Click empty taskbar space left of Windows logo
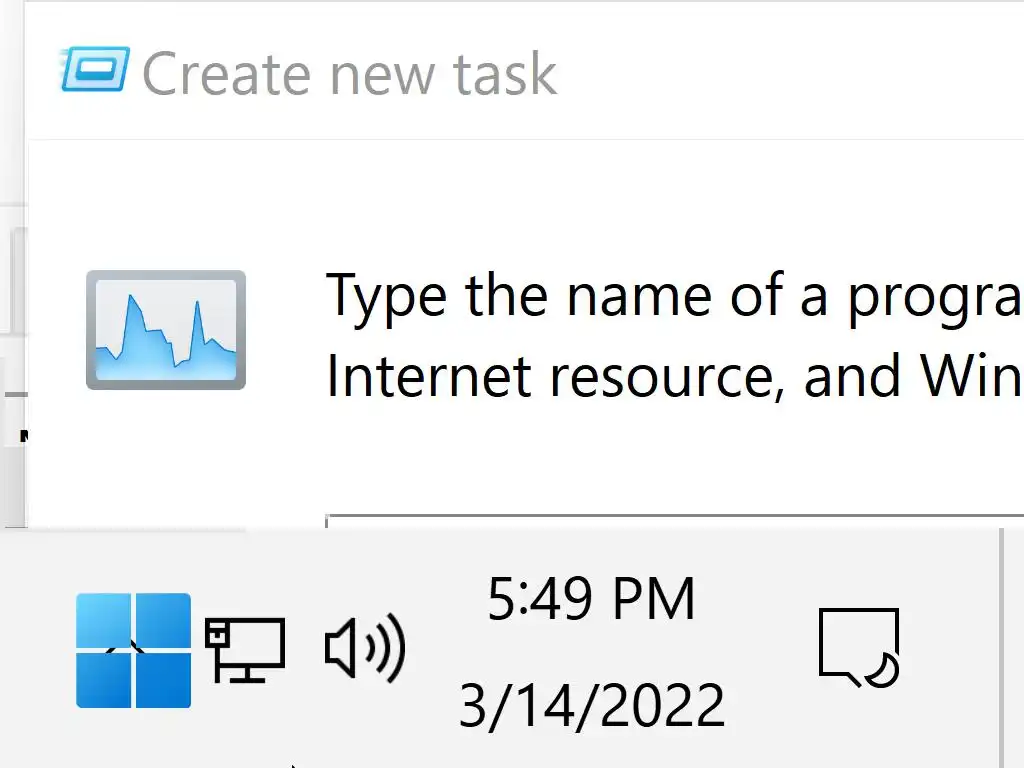The image size is (1024, 768). (x=36, y=650)
